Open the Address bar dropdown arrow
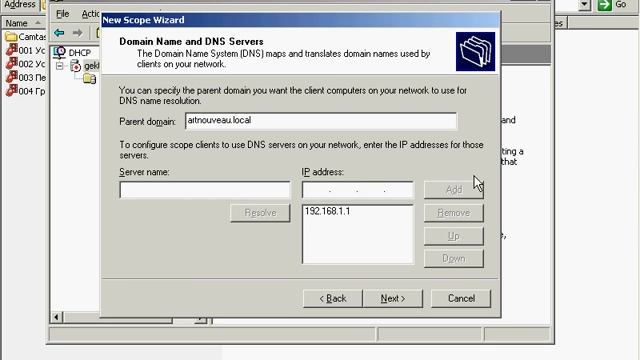 pyautogui.click(x=584, y=4)
